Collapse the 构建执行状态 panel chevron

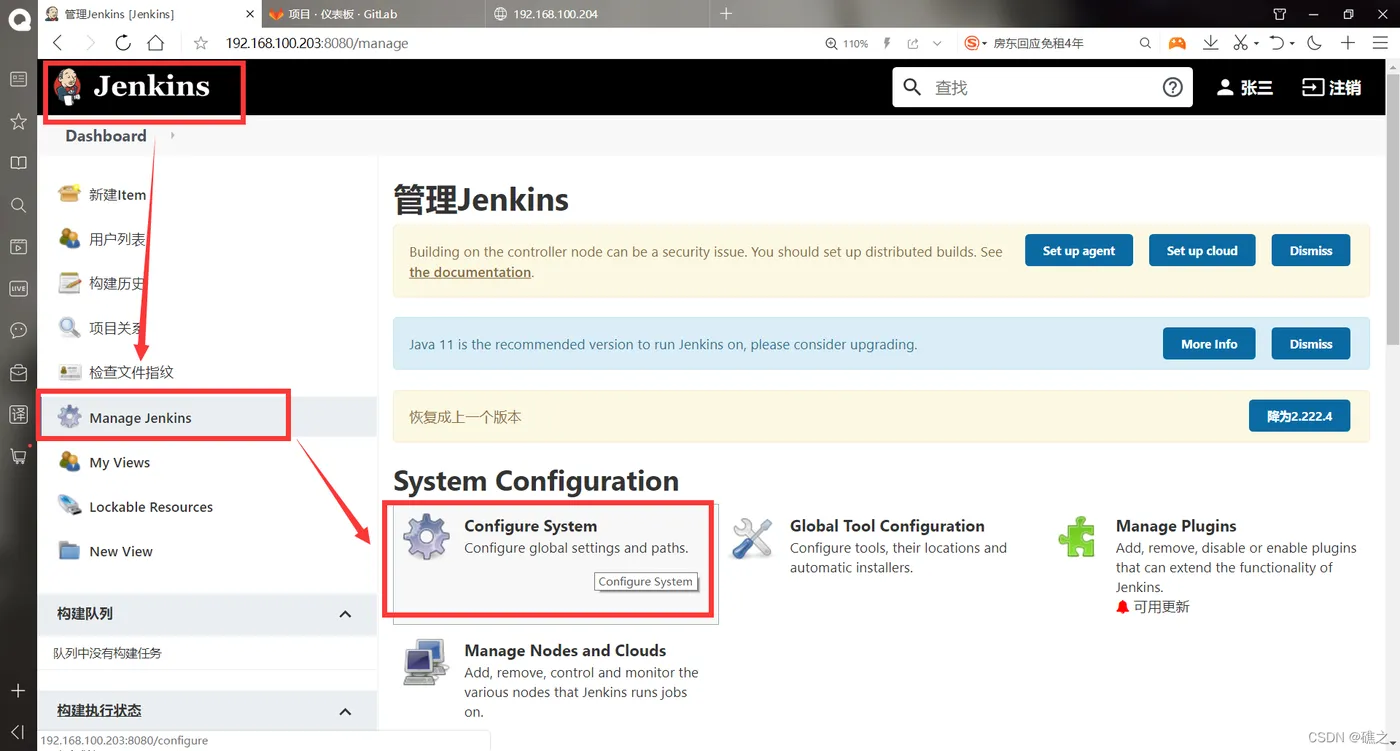click(345, 711)
